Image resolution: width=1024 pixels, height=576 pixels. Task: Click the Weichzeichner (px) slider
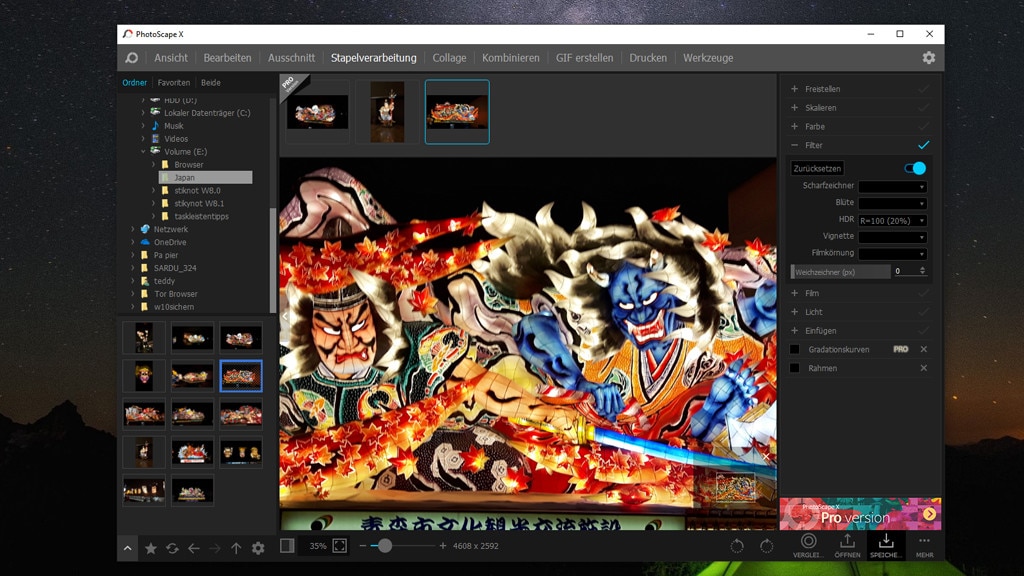[840, 272]
